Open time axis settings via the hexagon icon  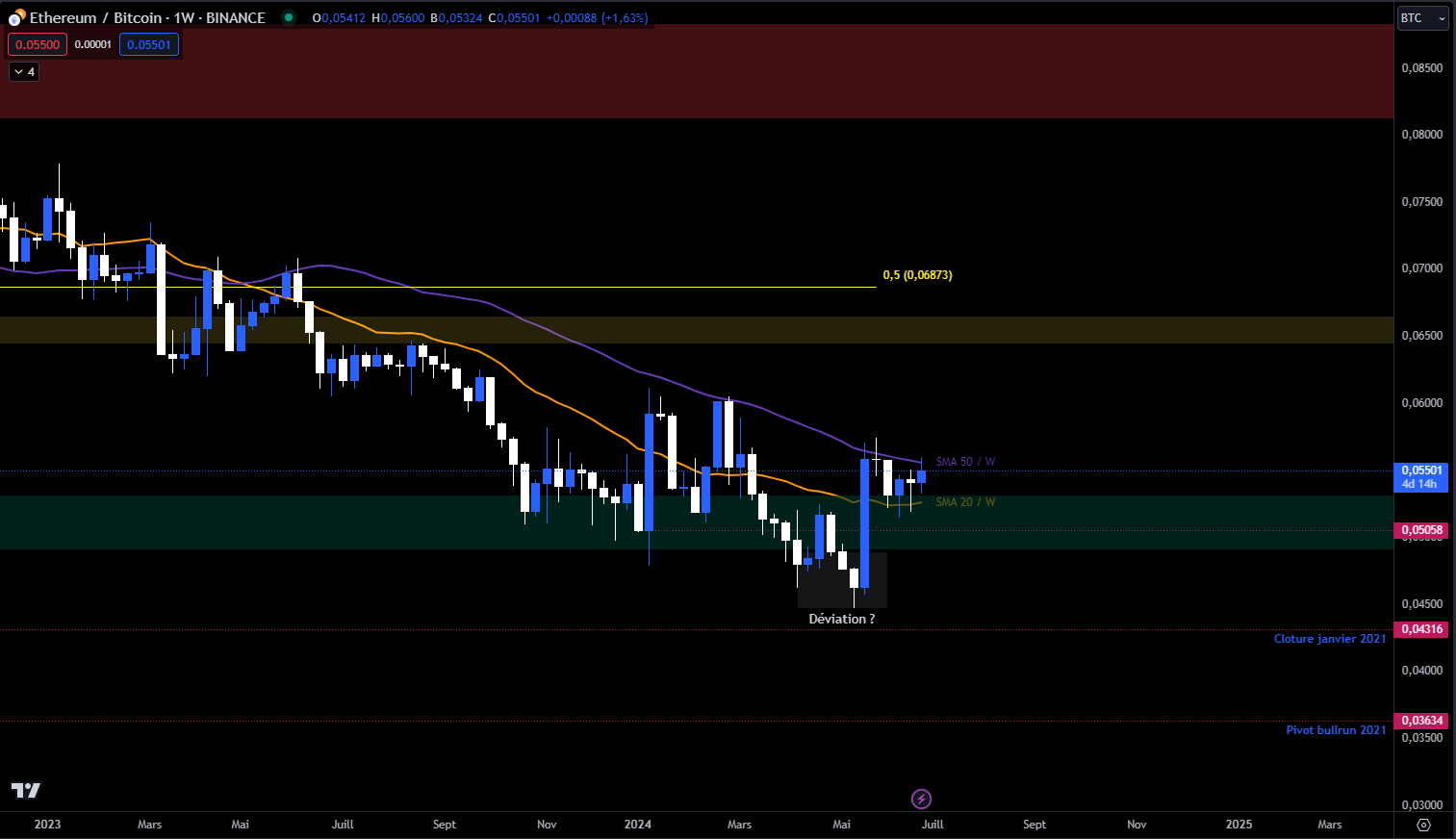click(x=1424, y=825)
